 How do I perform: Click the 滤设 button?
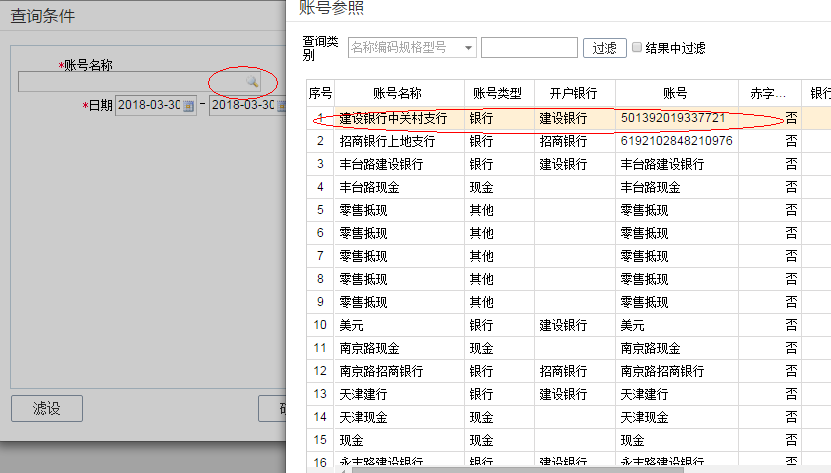pos(46,408)
